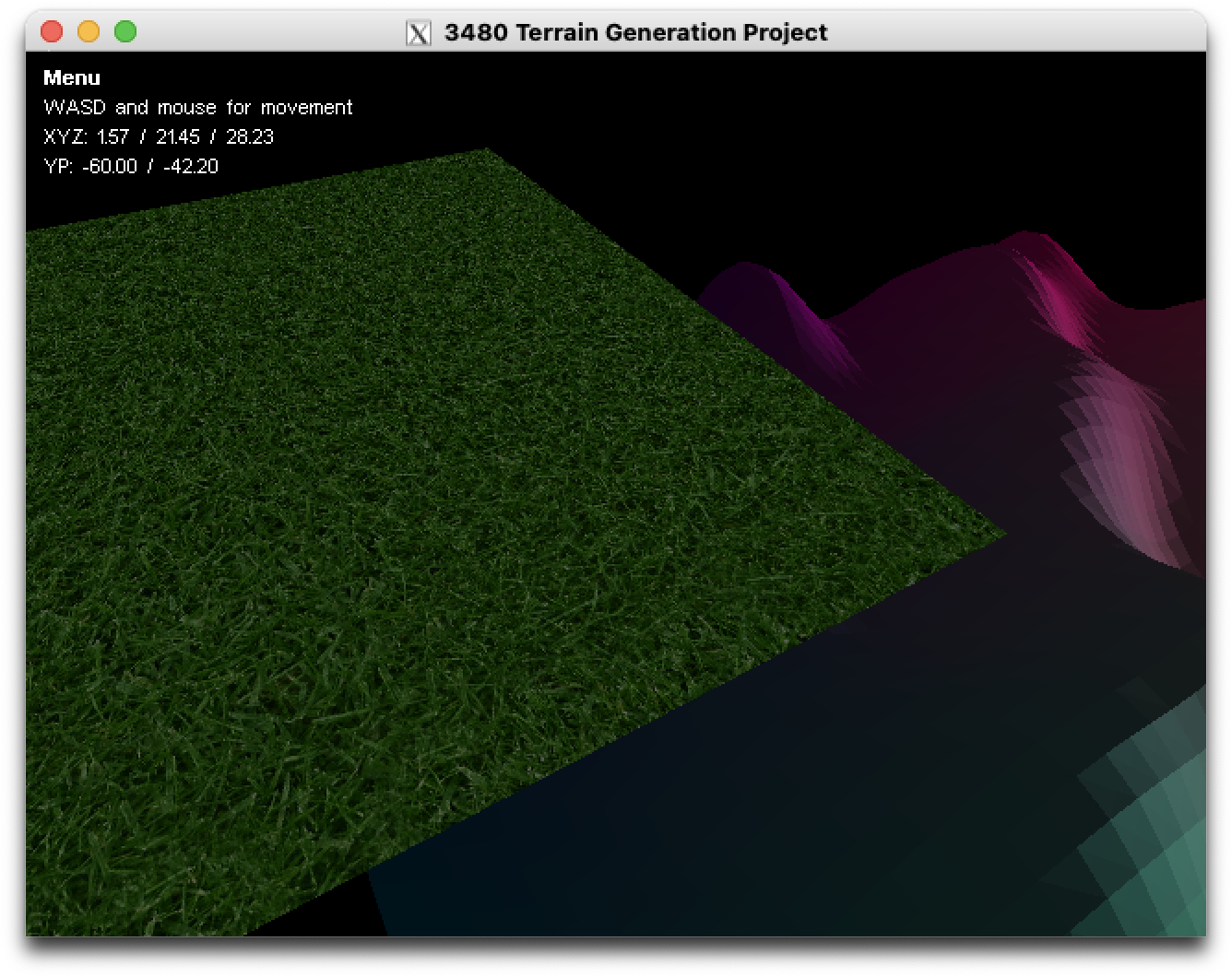The image size is (1232, 977).
Task: Click the black sky above the mountains
Action: pos(830,138)
